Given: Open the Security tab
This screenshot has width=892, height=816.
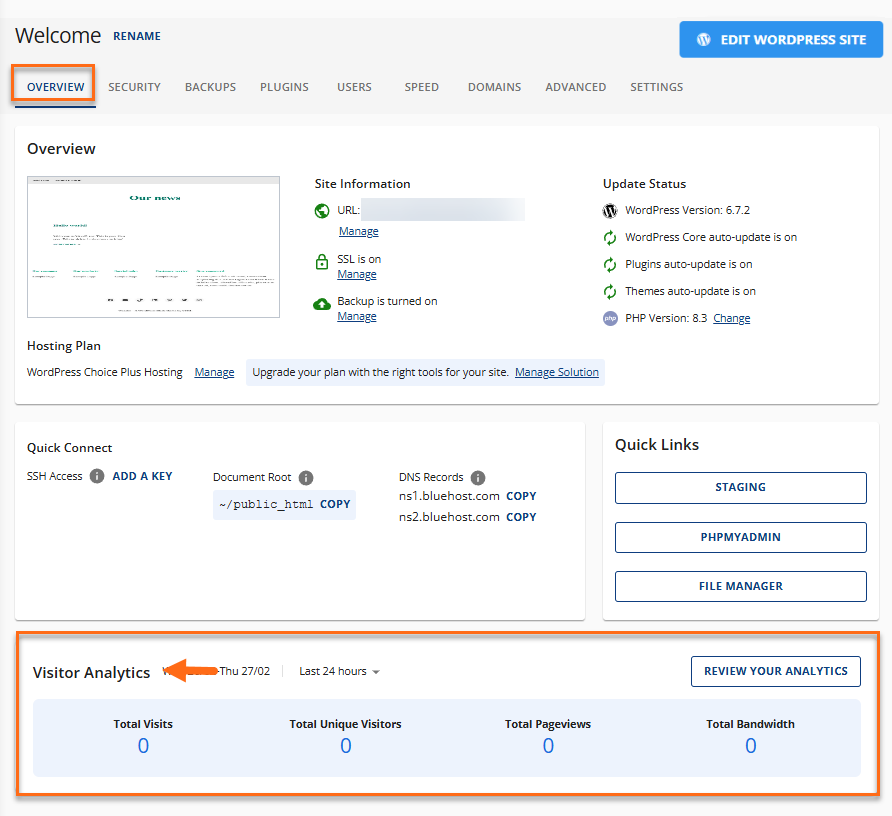Looking at the screenshot, I should pos(134,87).
